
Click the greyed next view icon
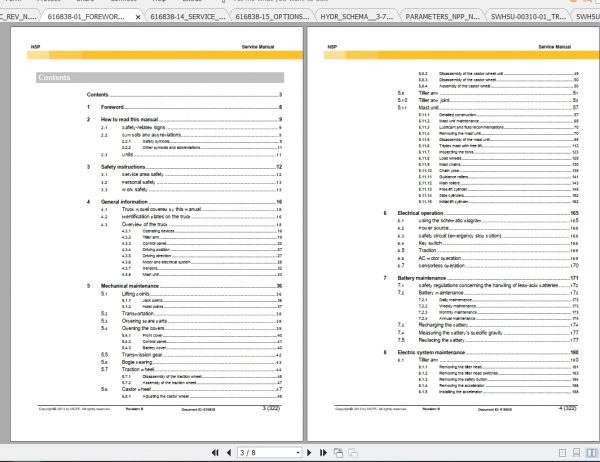(x=353, y=453)
